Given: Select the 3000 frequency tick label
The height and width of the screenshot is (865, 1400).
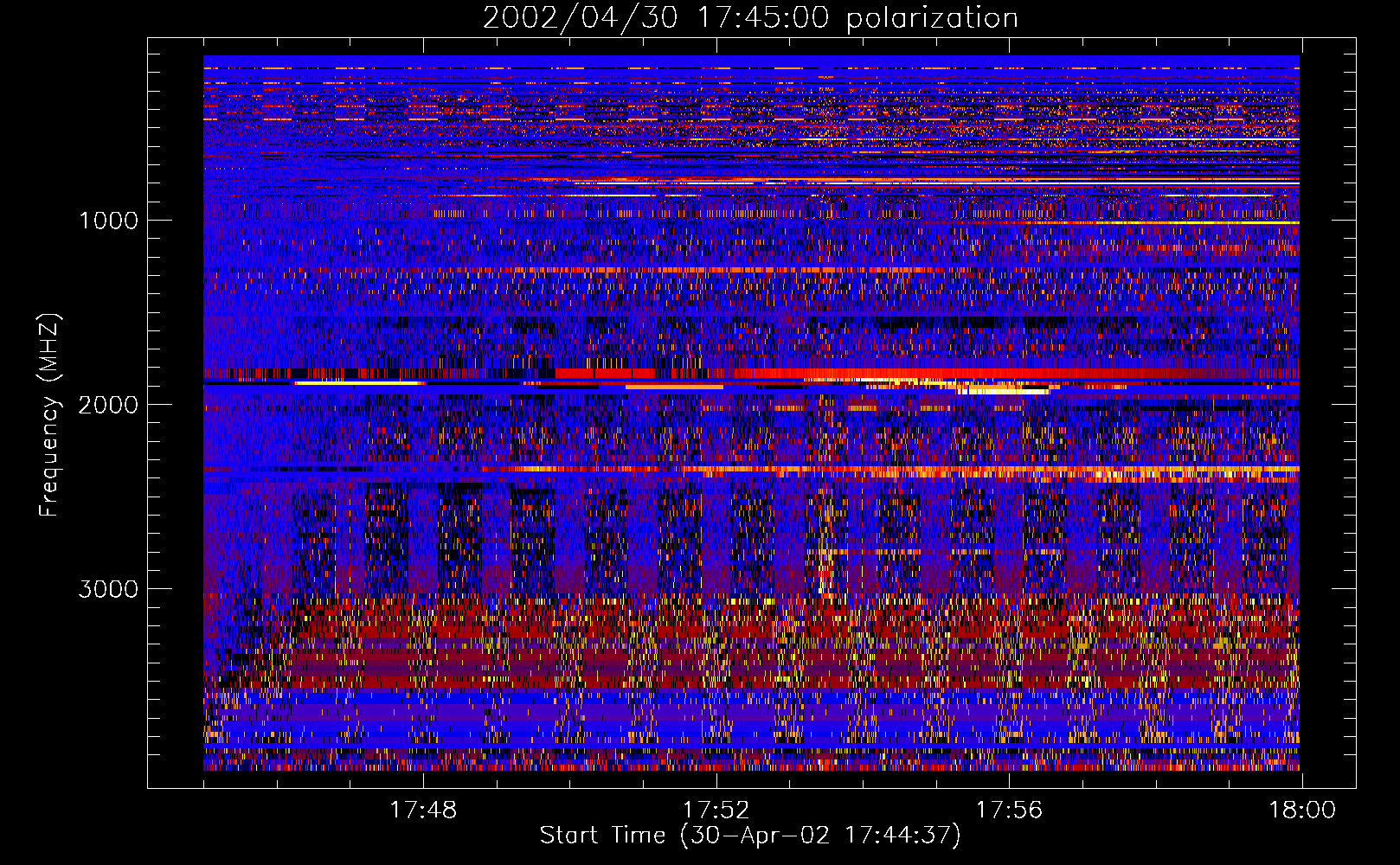Looking at the screenshot, I should (108, 589).
